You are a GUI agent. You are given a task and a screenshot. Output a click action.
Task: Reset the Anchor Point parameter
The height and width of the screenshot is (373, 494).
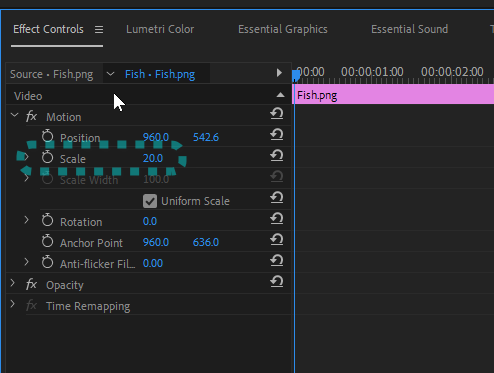point(277,240)
